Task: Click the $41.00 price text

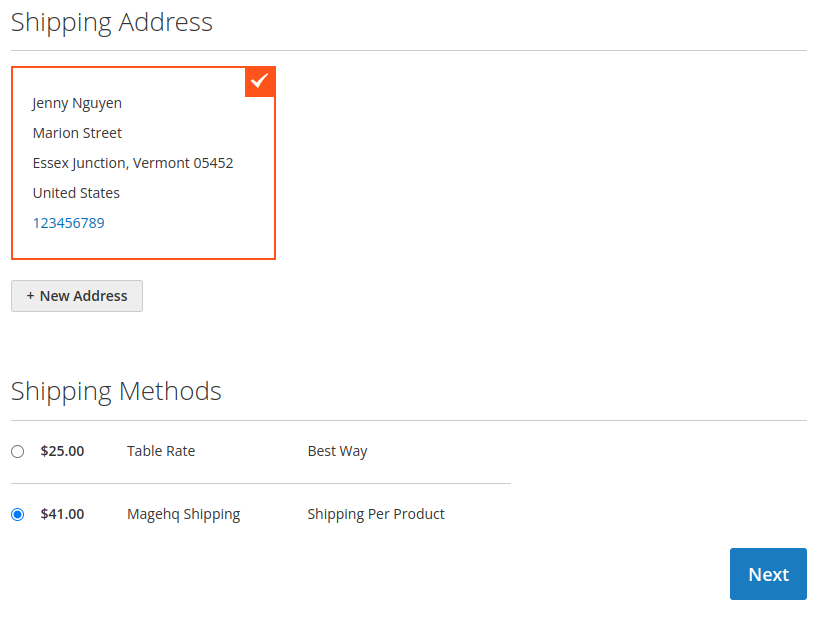Action: click(x=62, y=514)
